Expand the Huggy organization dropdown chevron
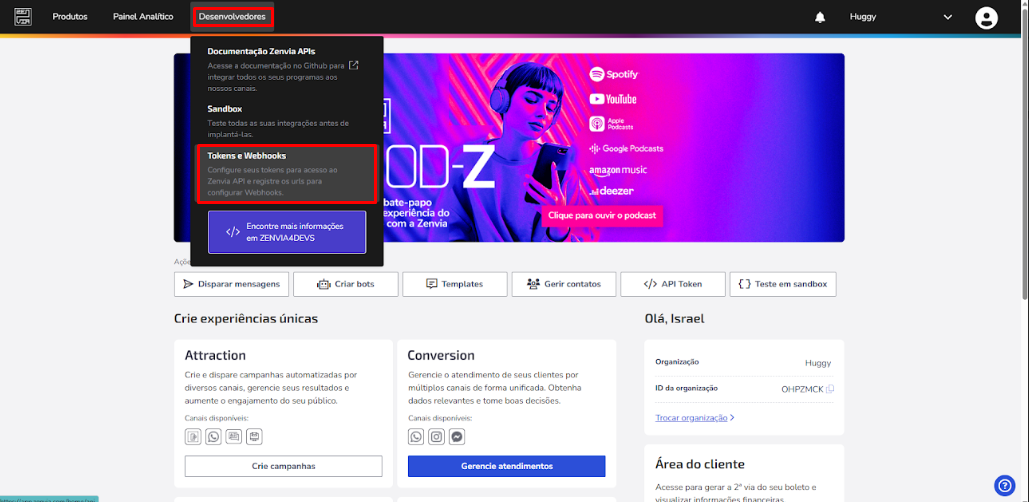1029x502 pixels. (x=948, y=17)
